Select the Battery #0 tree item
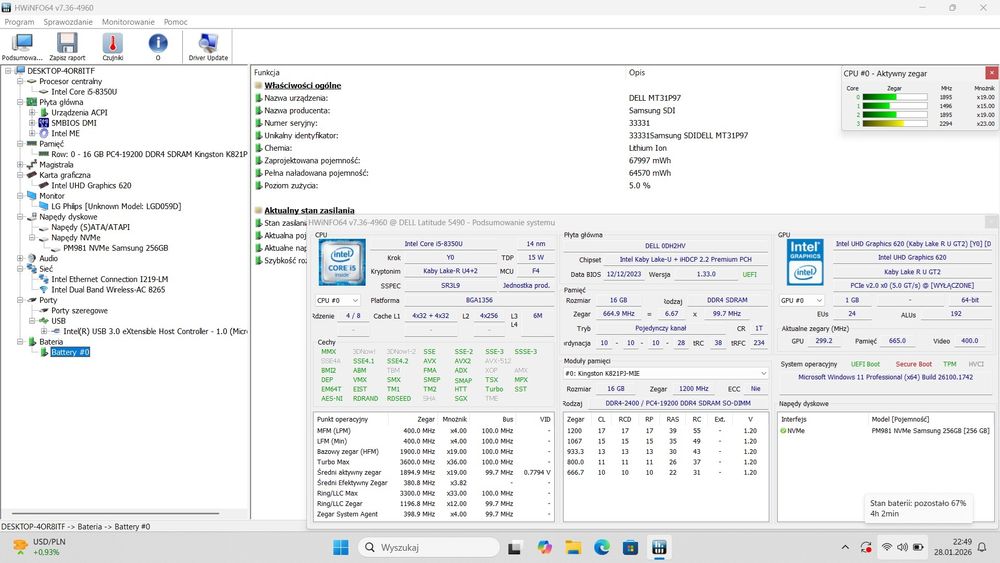Screen dimensions: 1000x563 [x=70, y=352]
